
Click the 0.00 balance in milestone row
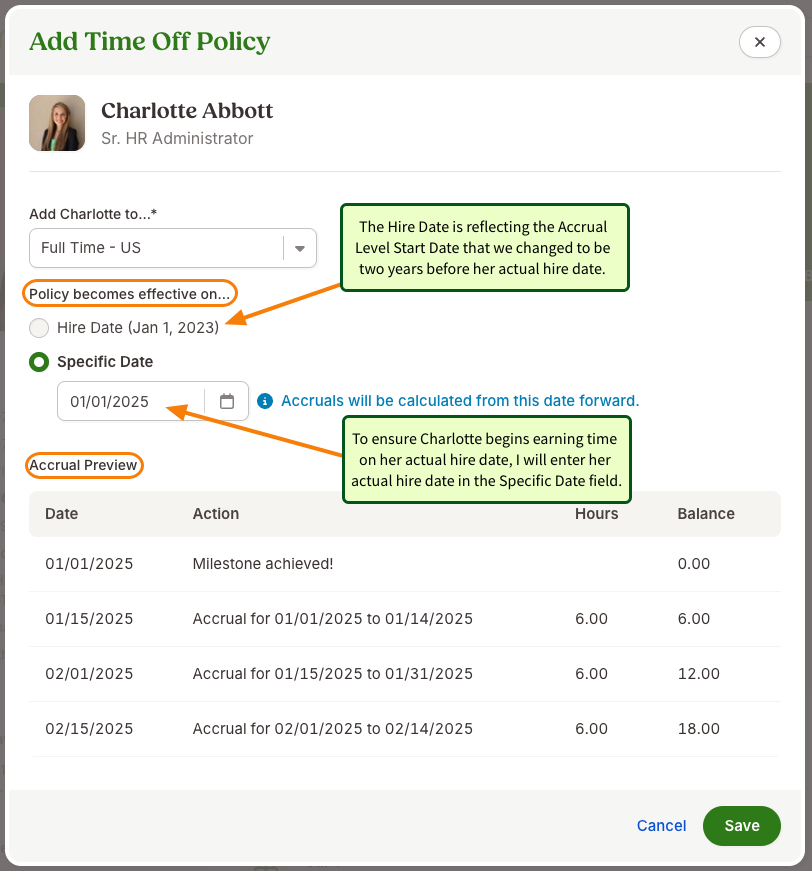694,564
